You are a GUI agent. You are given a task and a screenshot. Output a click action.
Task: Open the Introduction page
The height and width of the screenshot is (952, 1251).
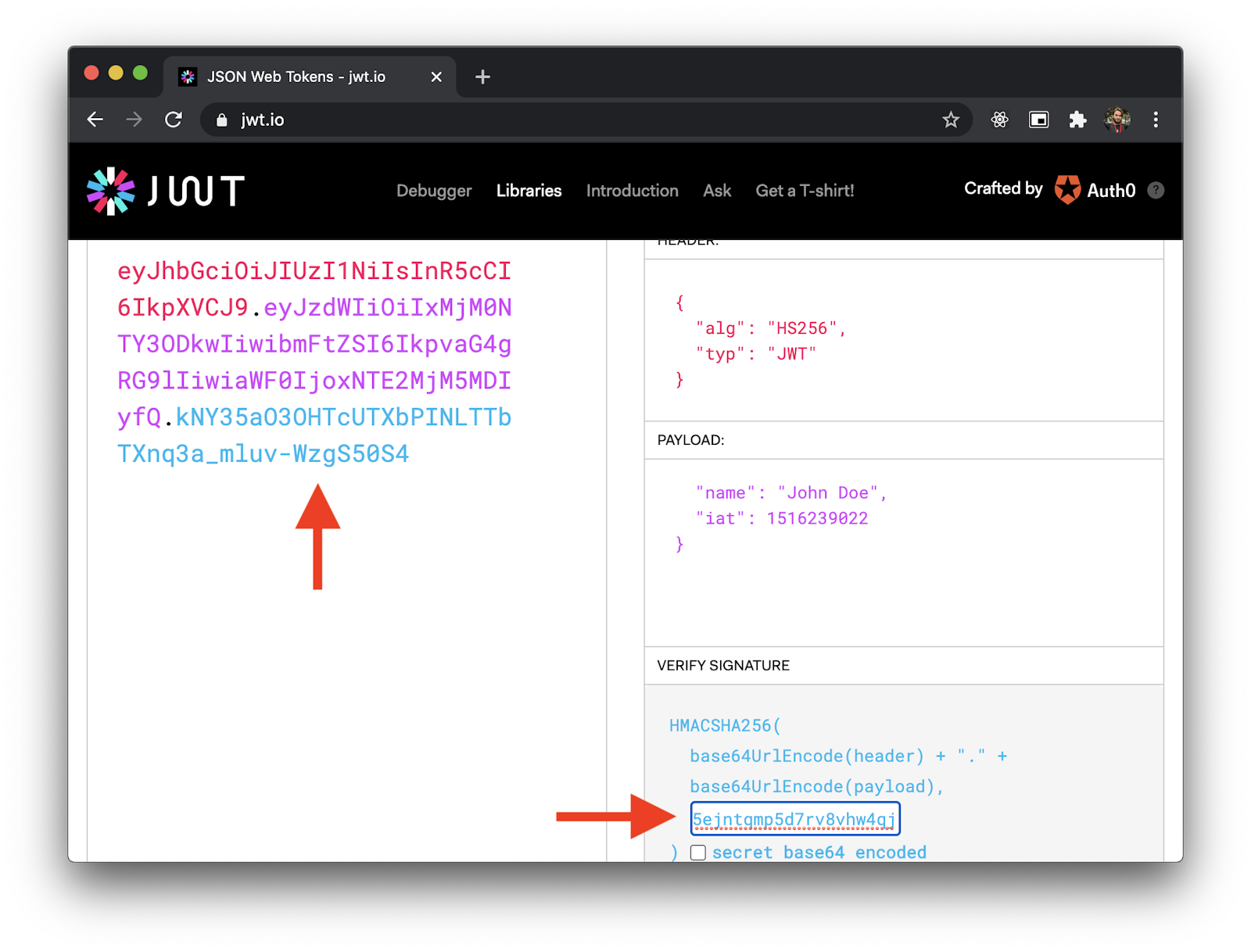(x=632, y=191)
